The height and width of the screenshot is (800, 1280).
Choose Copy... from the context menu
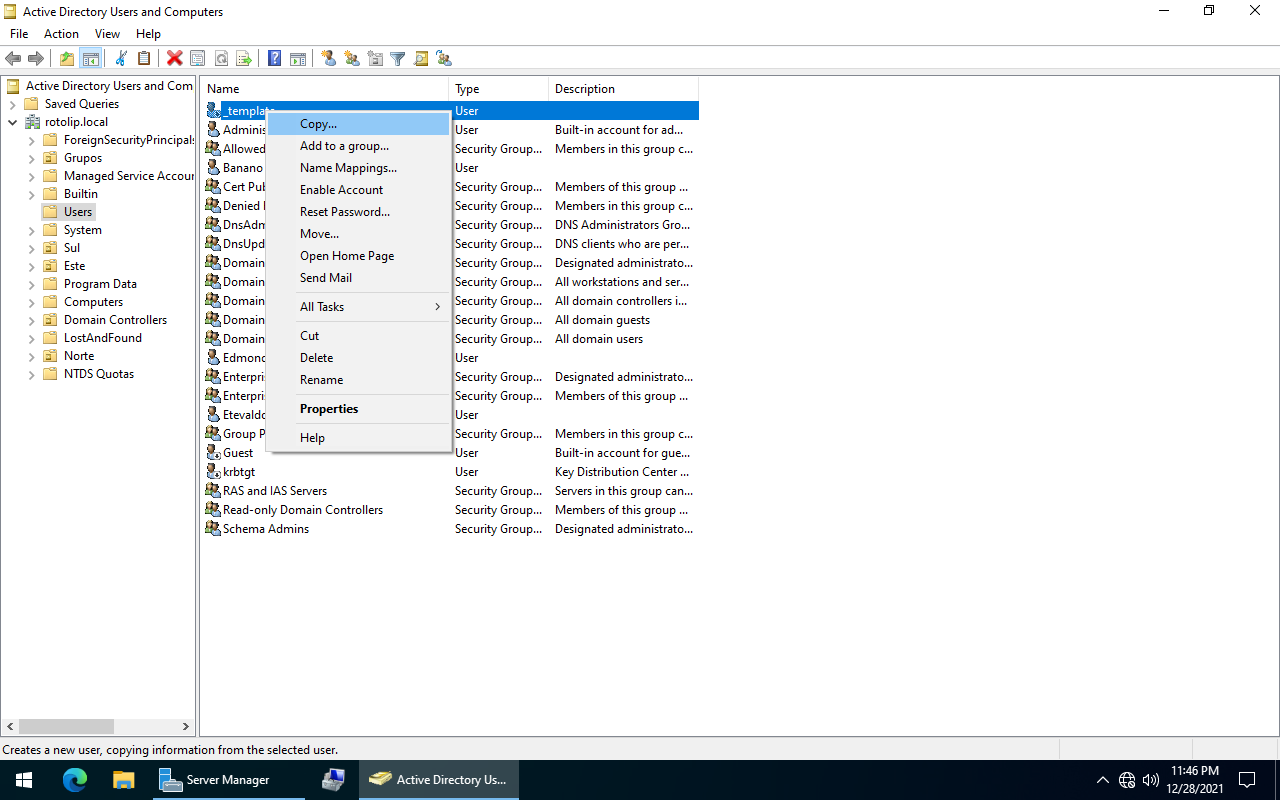318,124
